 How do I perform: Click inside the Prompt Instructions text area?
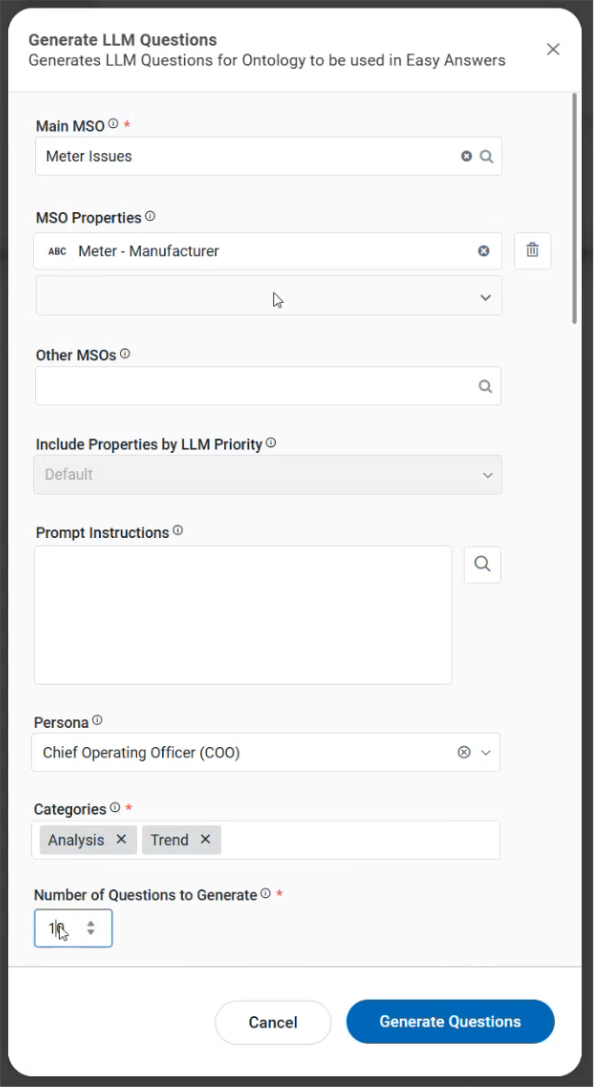243,615
